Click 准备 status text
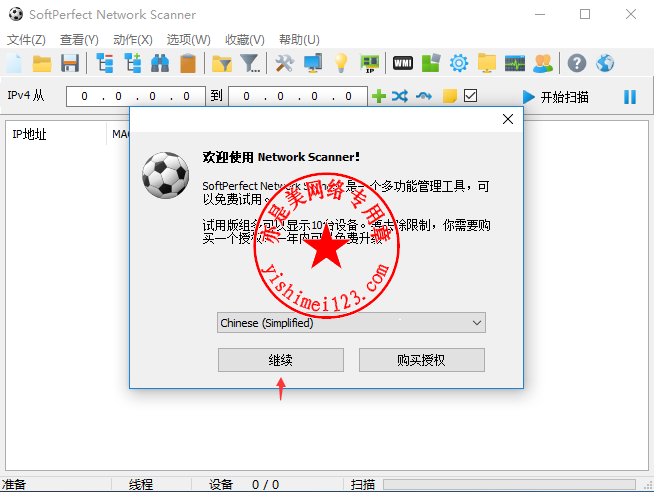Screen dimensions: 654x492 pyautogui.click(x=13, y=484)
